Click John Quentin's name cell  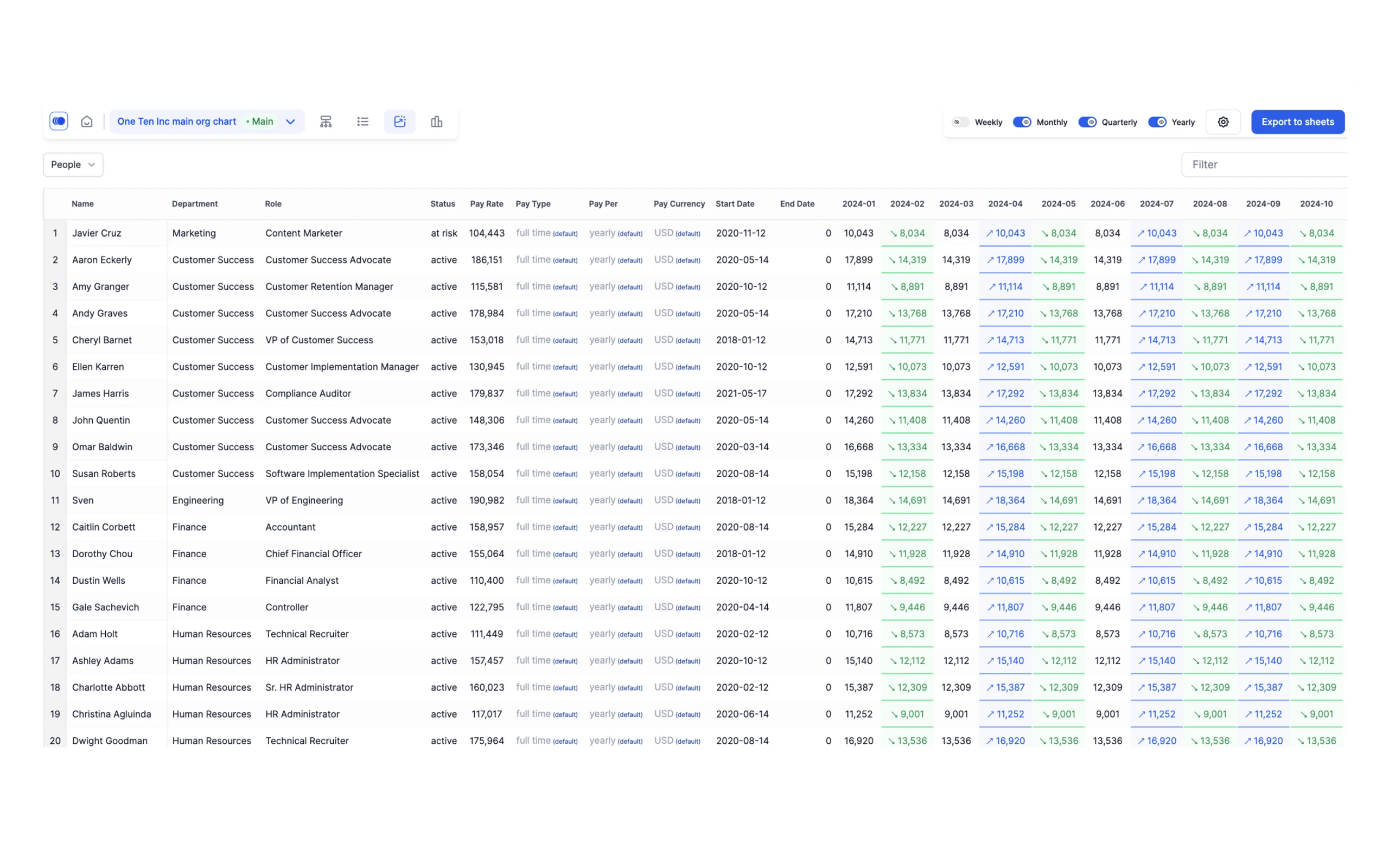(117, 420)
